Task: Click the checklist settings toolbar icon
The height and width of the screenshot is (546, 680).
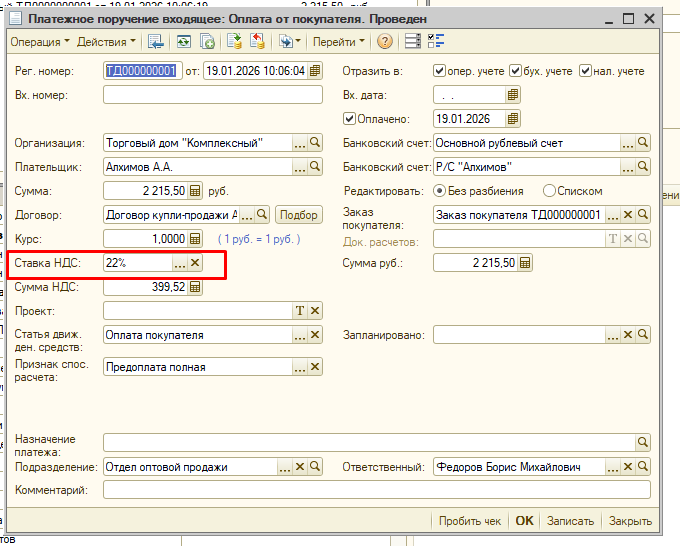Action: (436, 42)
